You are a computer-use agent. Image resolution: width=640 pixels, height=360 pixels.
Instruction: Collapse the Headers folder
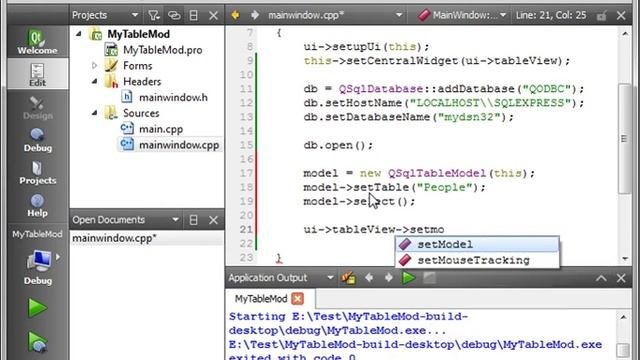pos(94,81)
